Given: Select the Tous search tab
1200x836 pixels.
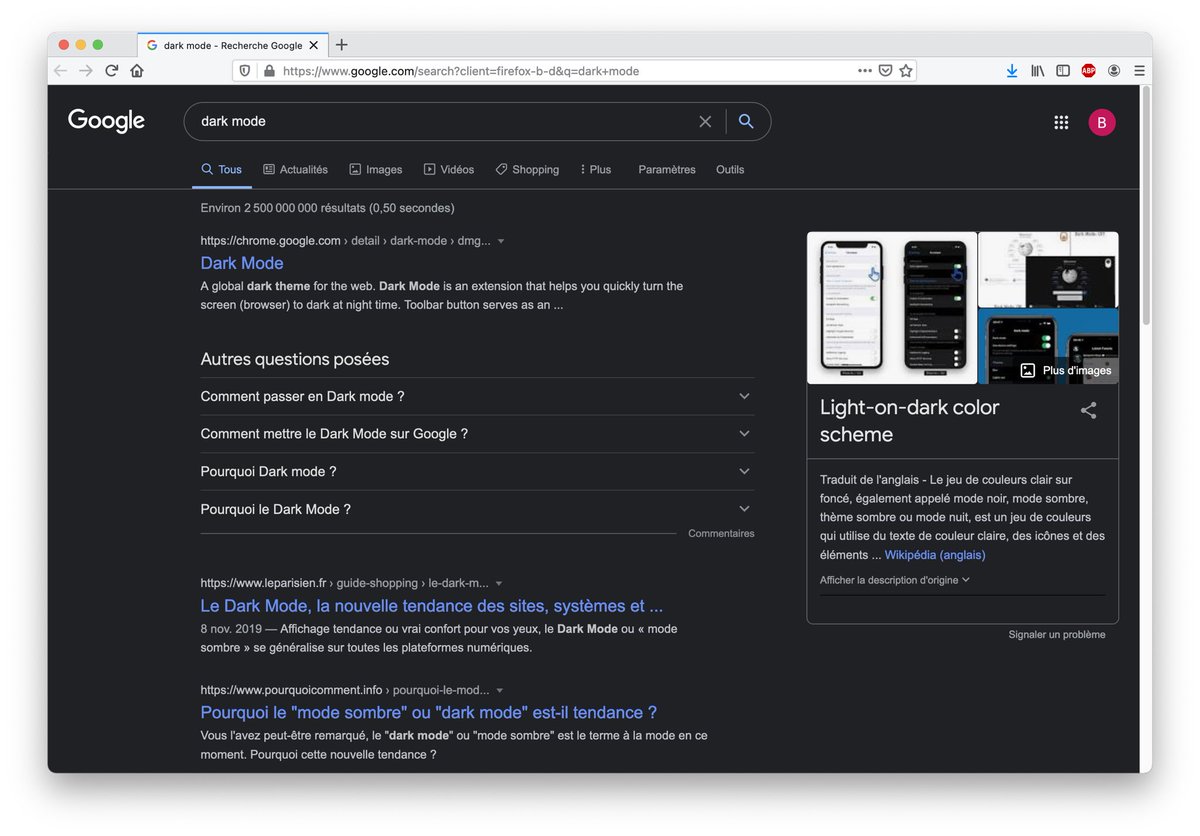Looking at the screenshot, I should [221, 169].
